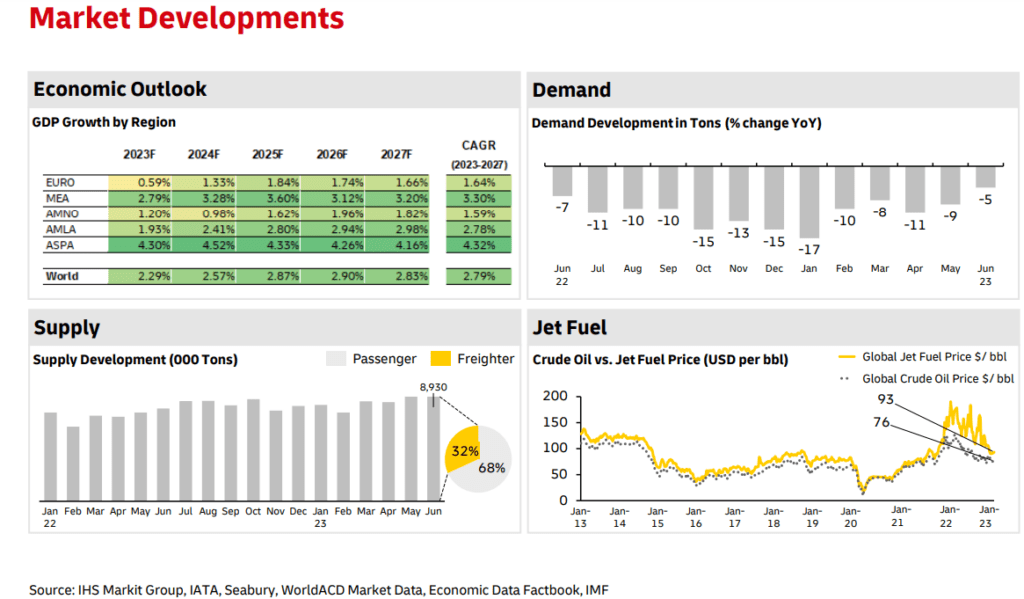
Task: Click the yellow Global Jet Fuel Price legend line
Action: click(847, 357)
